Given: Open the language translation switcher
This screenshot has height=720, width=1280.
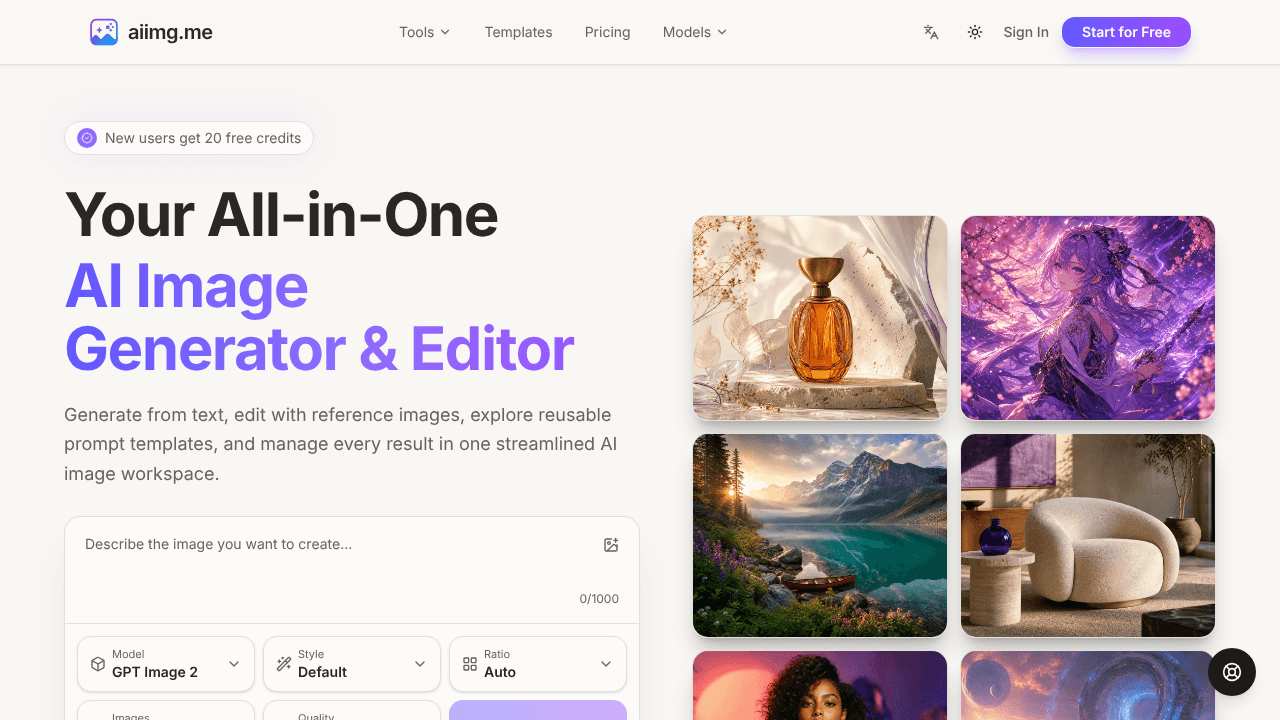Looking at the screenshot, I should click(931, 32).
